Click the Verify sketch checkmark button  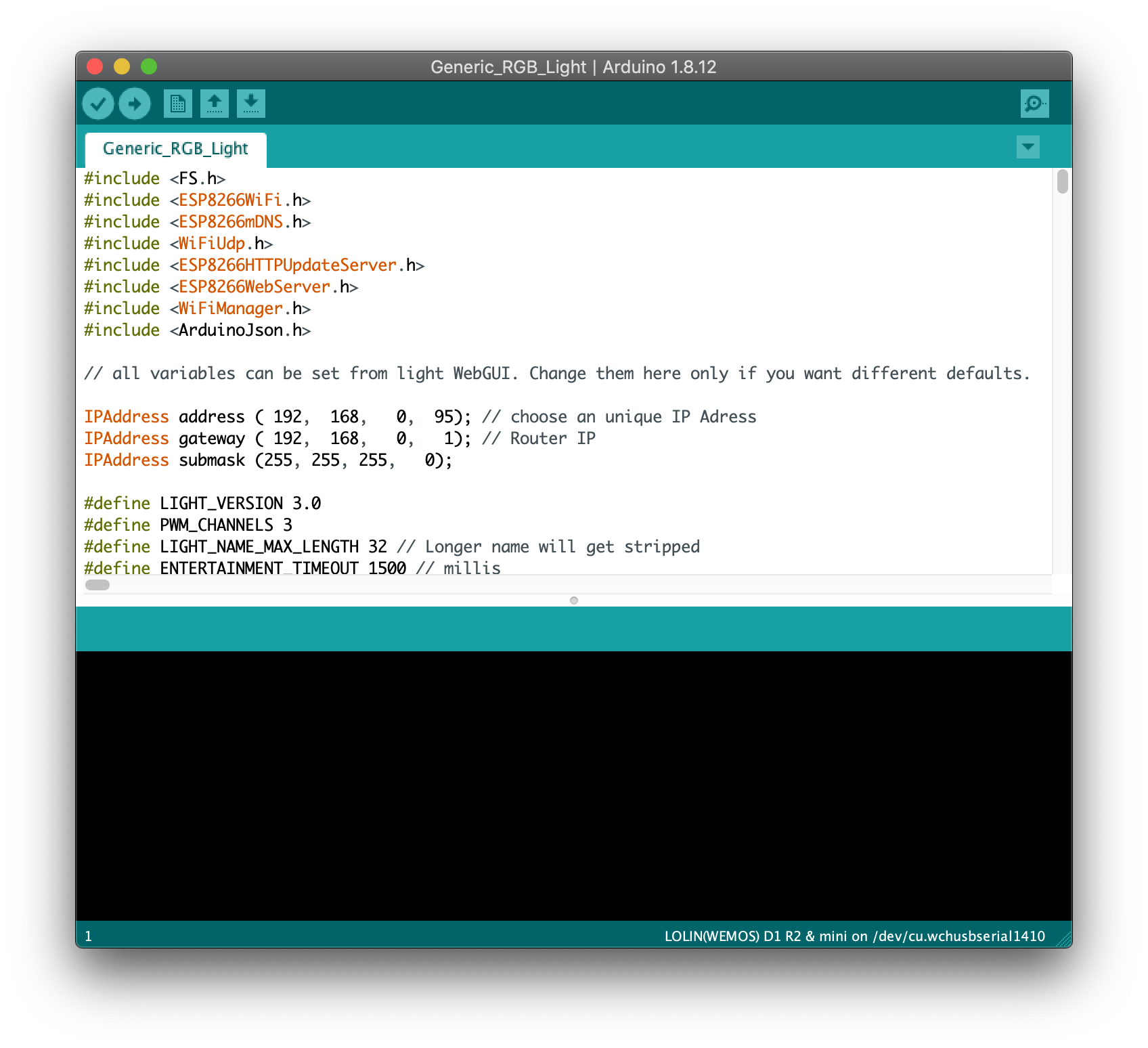pos(98,104)
